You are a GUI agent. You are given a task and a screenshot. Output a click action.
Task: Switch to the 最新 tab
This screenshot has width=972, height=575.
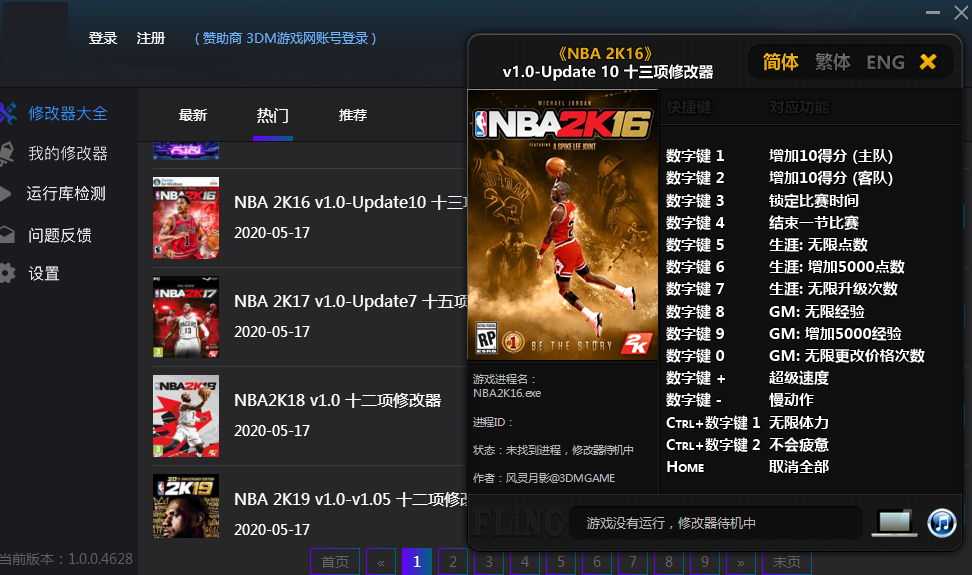click(193, 115)
